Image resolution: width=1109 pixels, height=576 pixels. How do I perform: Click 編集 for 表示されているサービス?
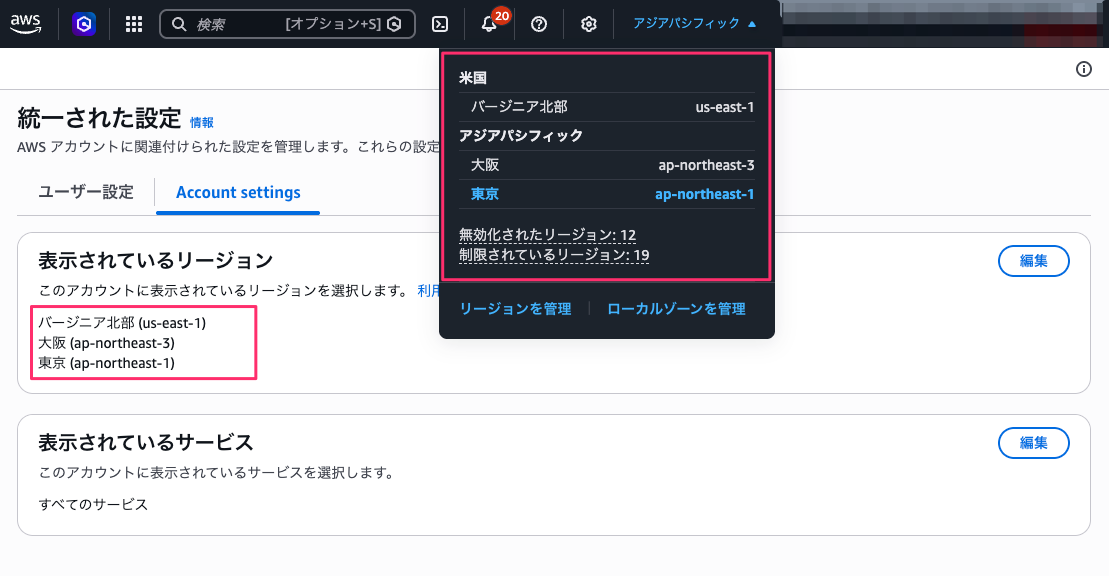pyautogui.click(x=1034, y=443)
